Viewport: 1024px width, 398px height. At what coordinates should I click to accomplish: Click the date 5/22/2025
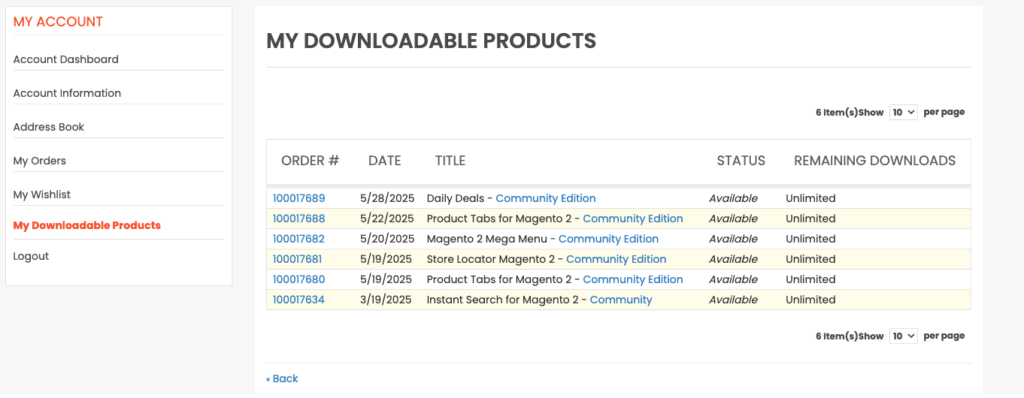tap(387, 218)
